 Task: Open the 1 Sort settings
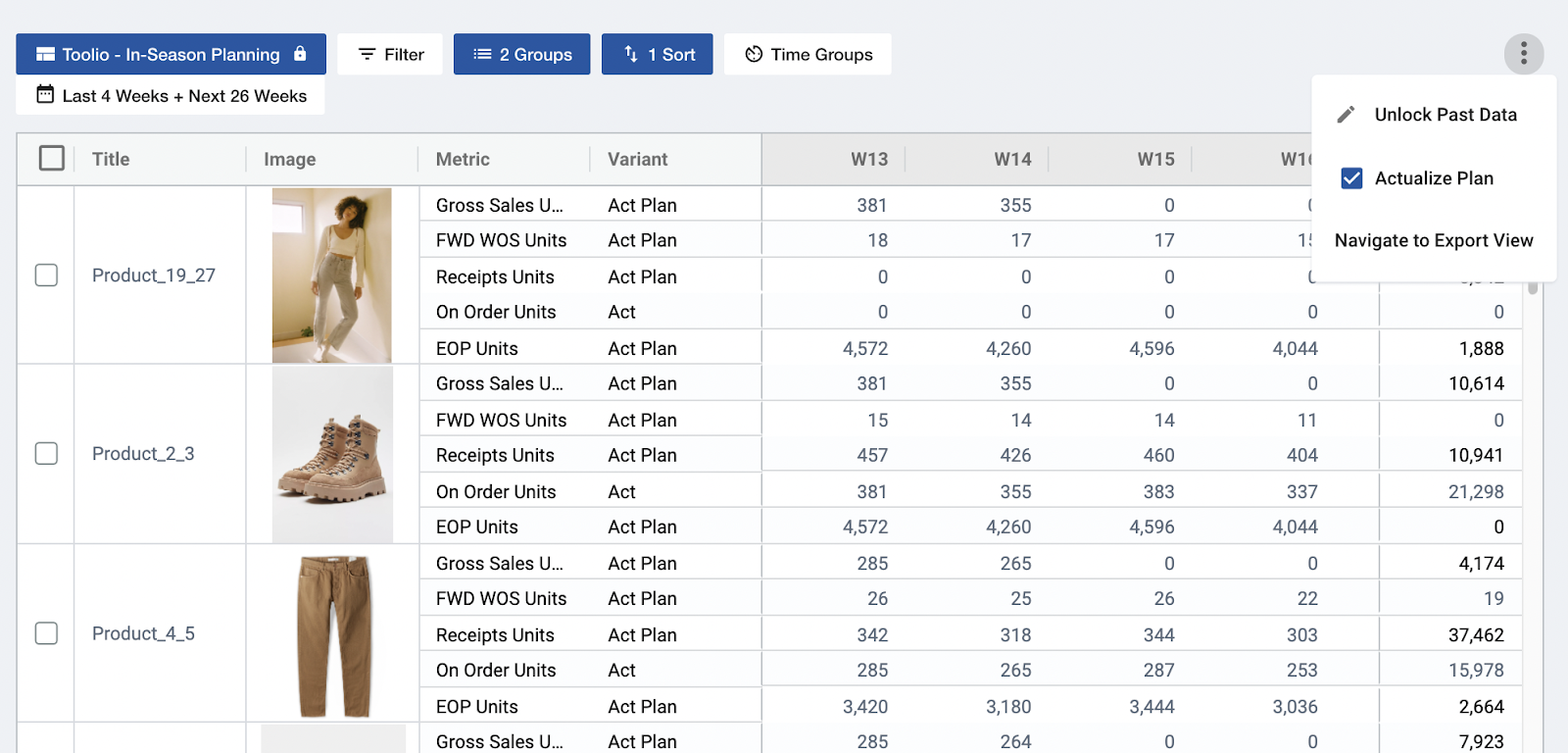point(658,54)
